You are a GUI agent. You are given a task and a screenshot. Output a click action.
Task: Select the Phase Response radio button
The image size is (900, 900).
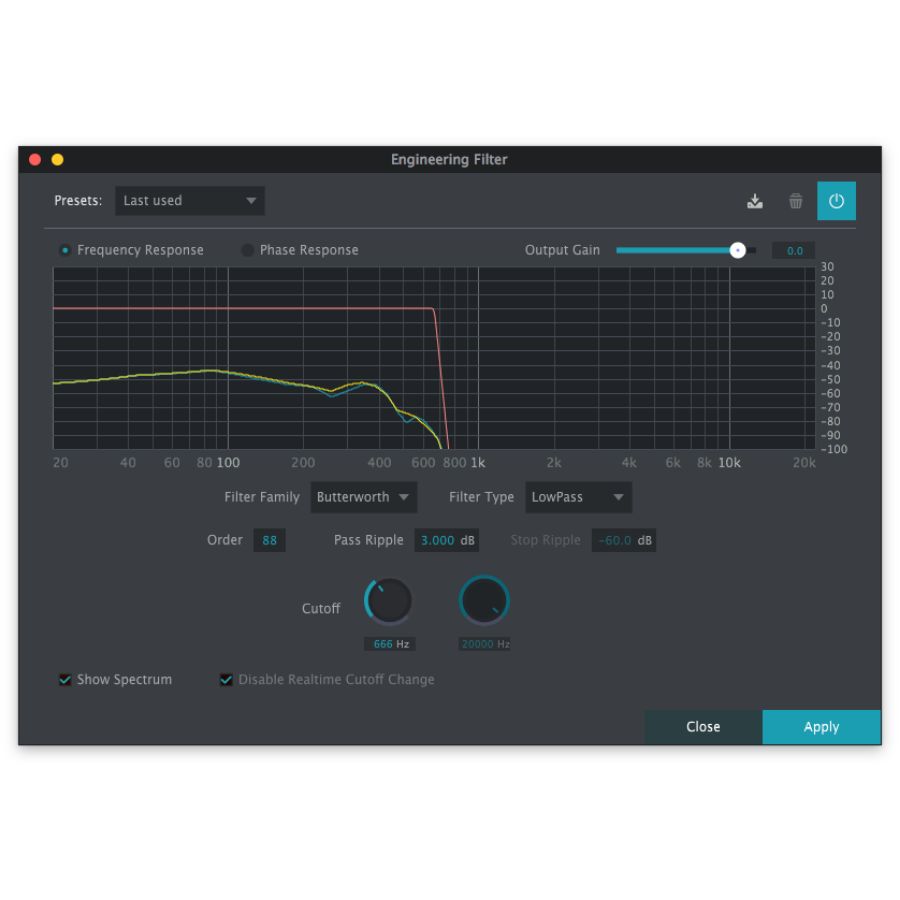point(247,250)
